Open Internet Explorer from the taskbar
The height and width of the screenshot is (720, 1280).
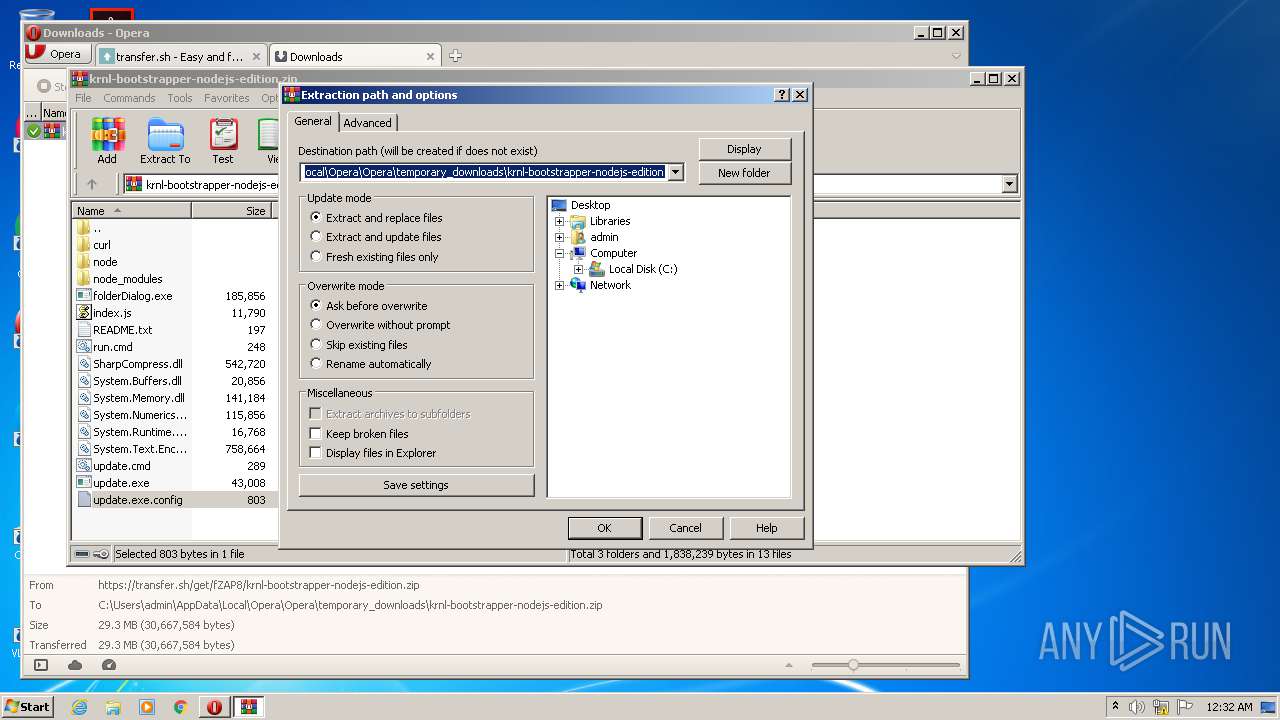coord(79,707)
